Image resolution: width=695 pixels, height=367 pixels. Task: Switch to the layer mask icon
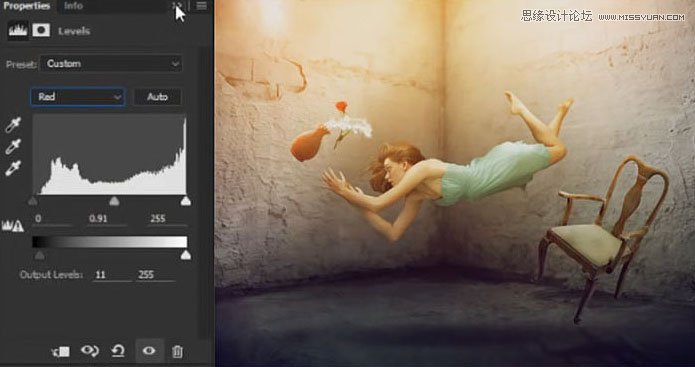pos(41,31)
